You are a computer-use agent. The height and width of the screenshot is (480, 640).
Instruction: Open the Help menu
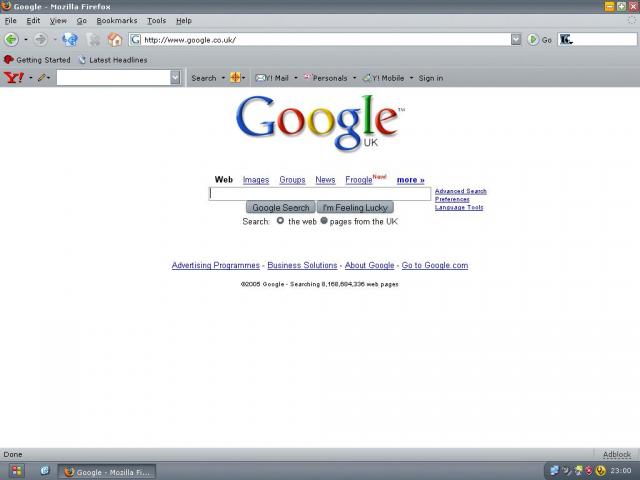coord(184,20)
